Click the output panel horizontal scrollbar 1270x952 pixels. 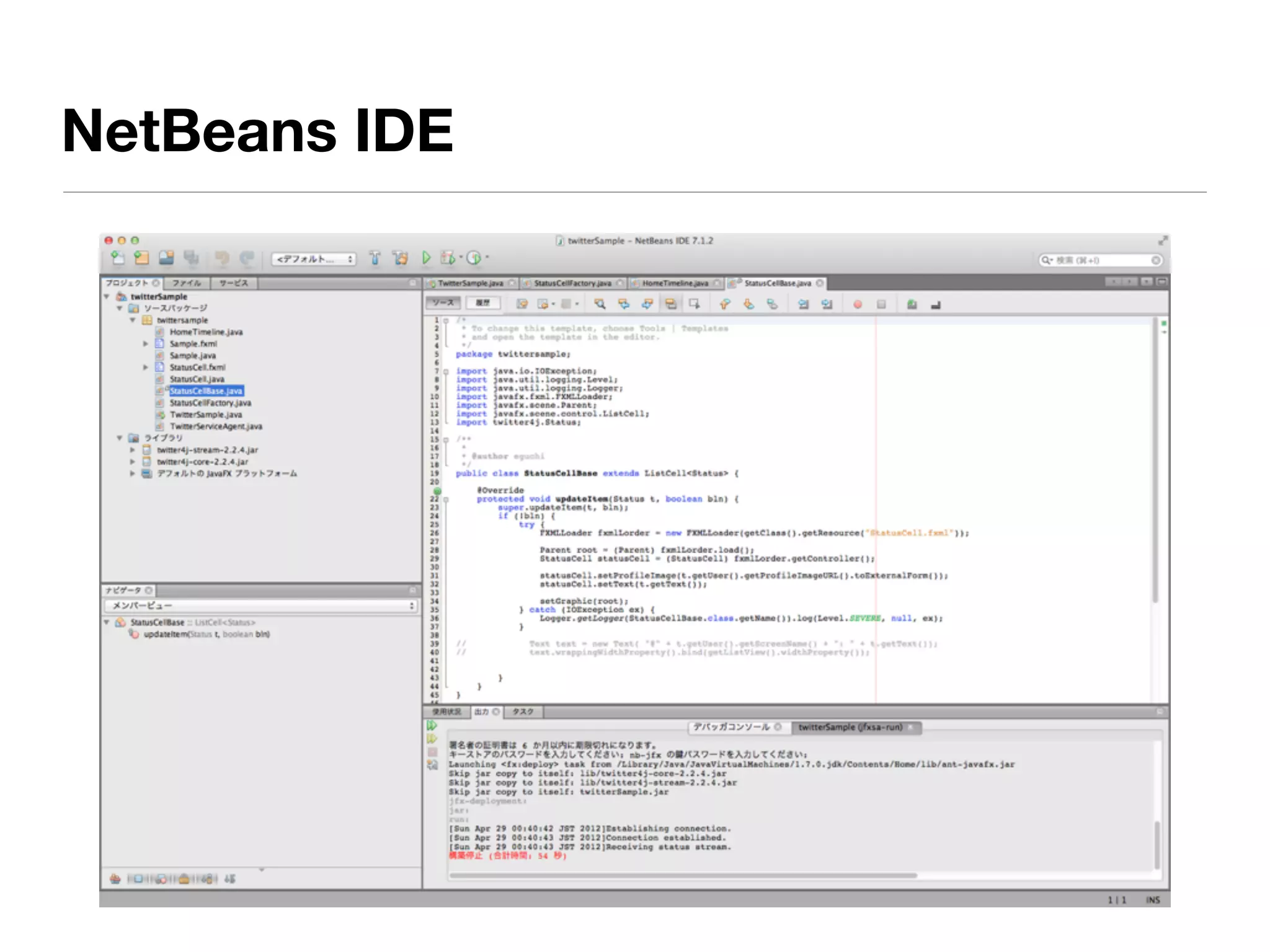click(683, 876)
